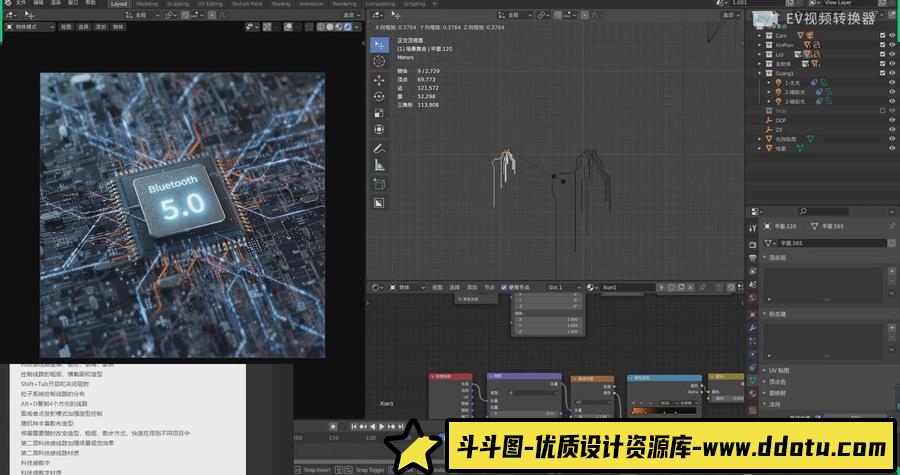Open the Output properties tab icon

point(752,258)
